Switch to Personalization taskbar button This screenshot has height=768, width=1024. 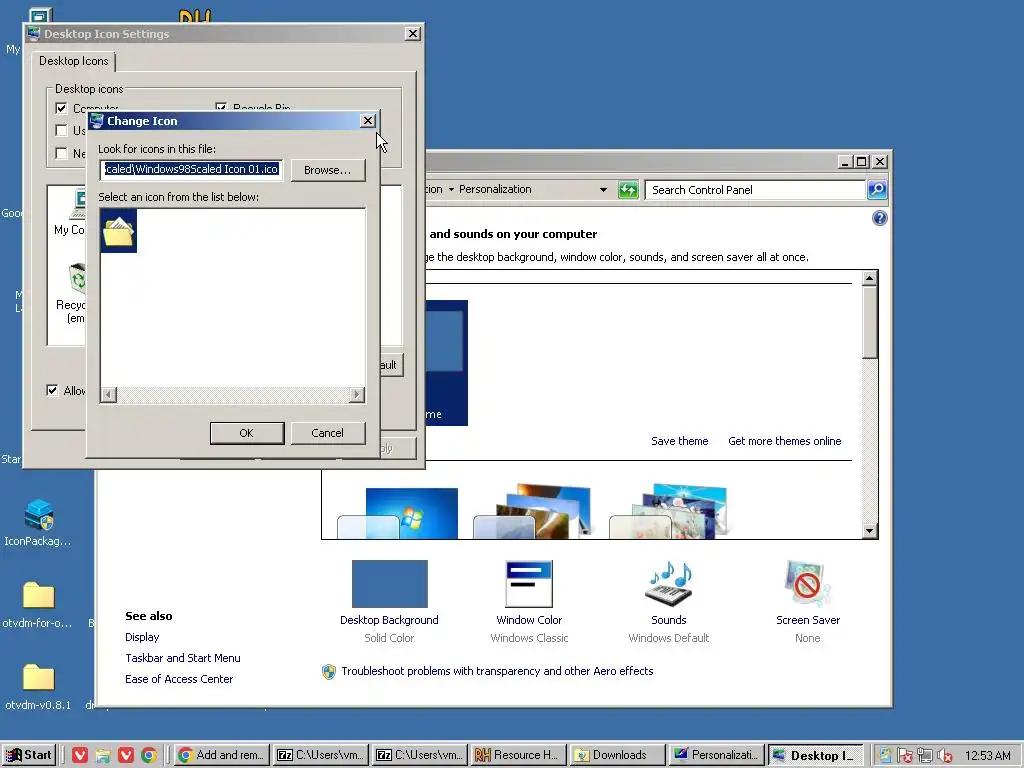point(716,755)
